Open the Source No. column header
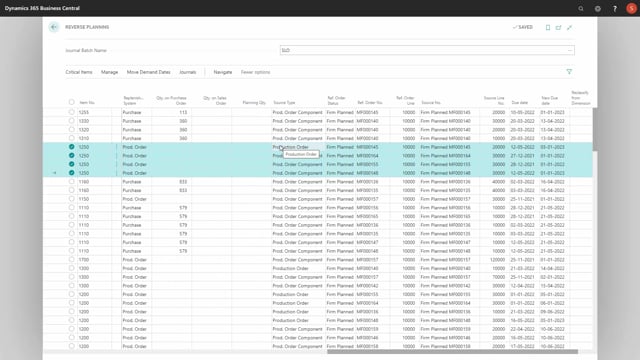Viewport: 640px width, 360px height. point(431,103)
